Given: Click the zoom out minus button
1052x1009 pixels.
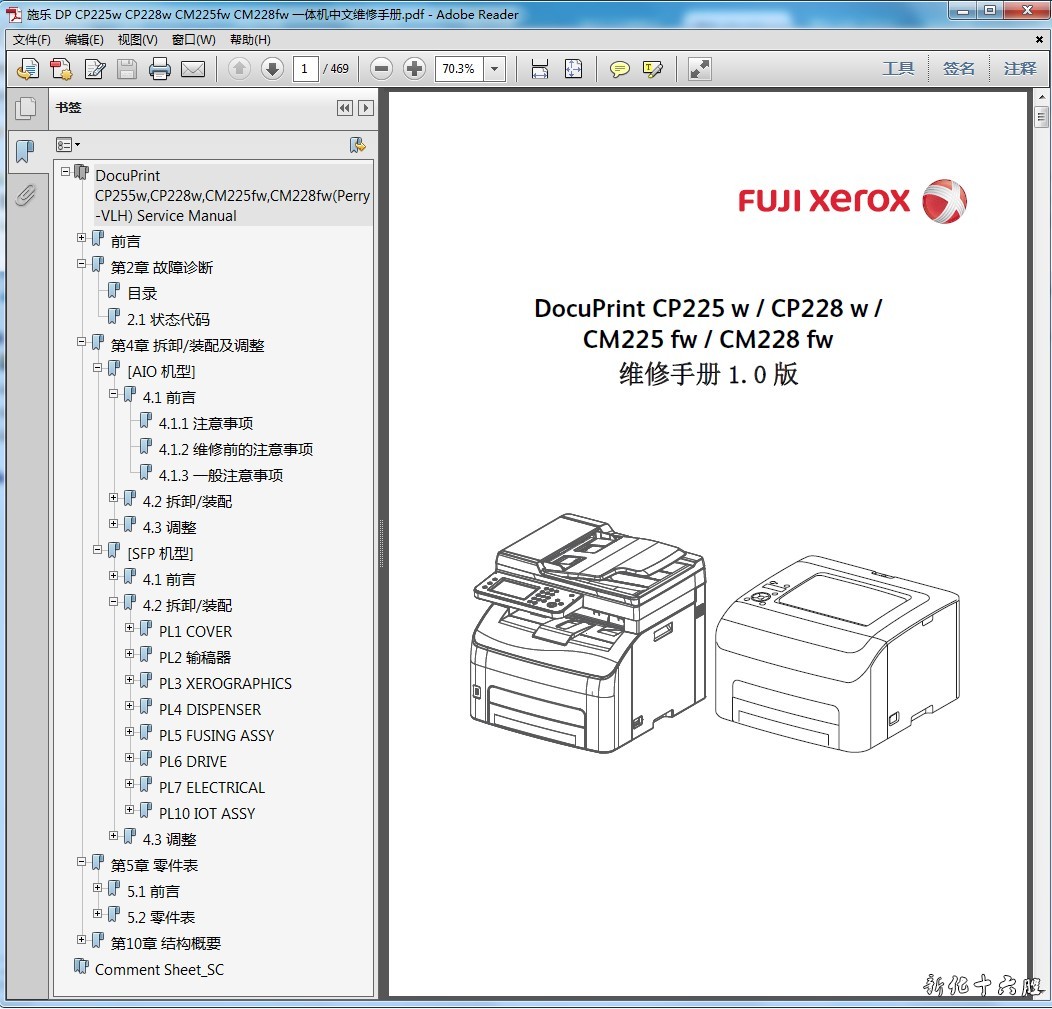Looking at the screenshot, I should pos(381,69).
